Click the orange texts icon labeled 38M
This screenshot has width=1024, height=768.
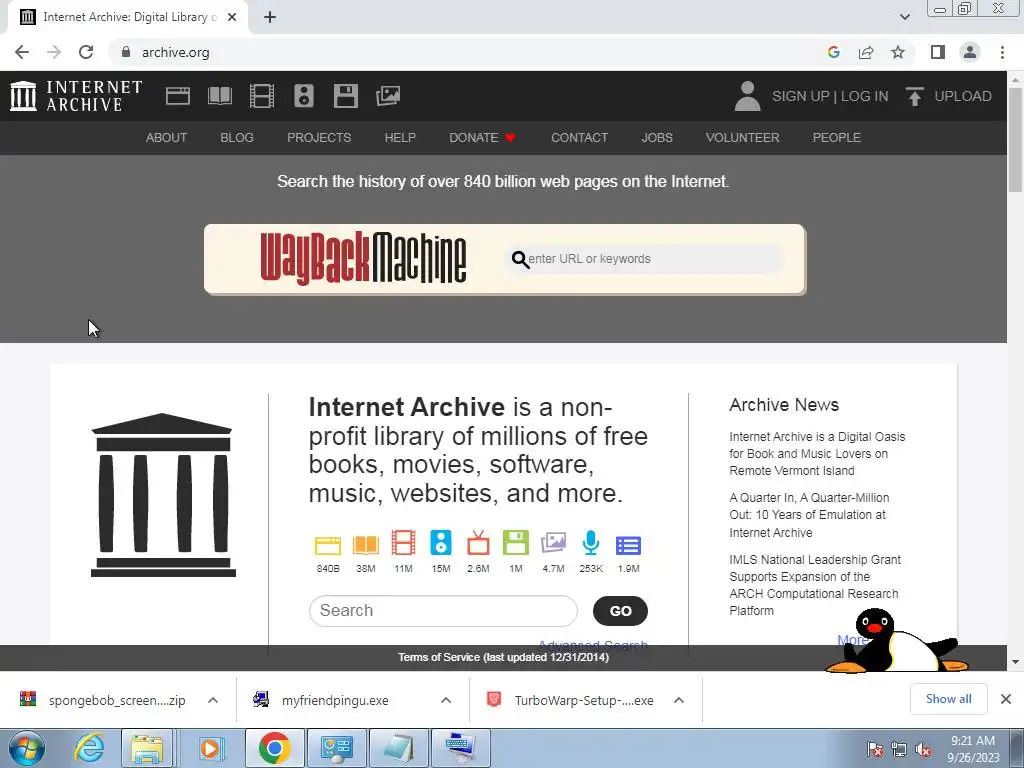coord(366,545)
